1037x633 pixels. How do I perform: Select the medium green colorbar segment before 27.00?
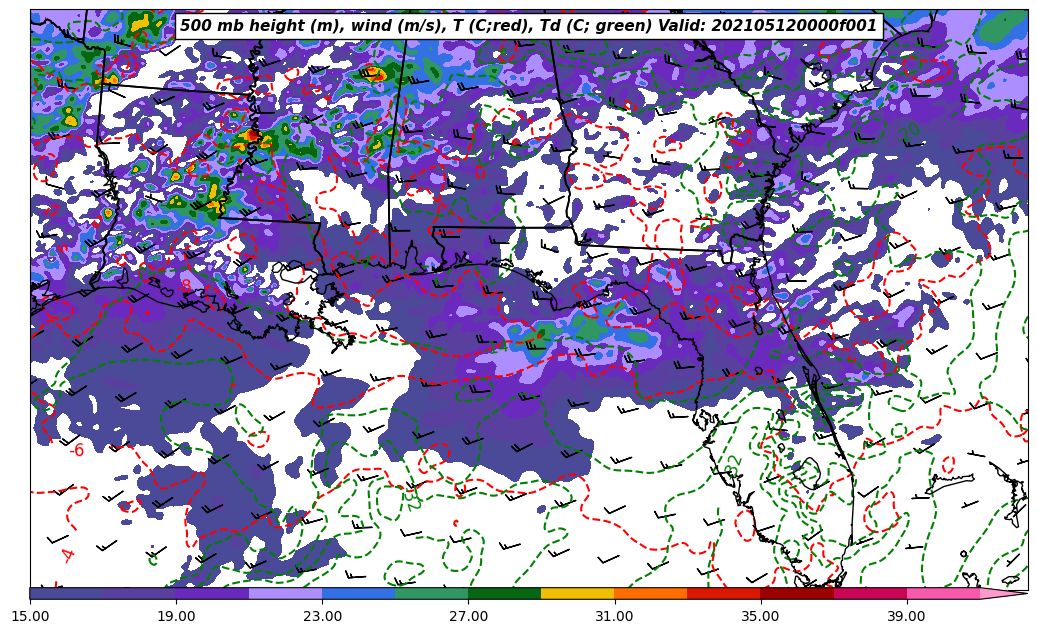431,594
